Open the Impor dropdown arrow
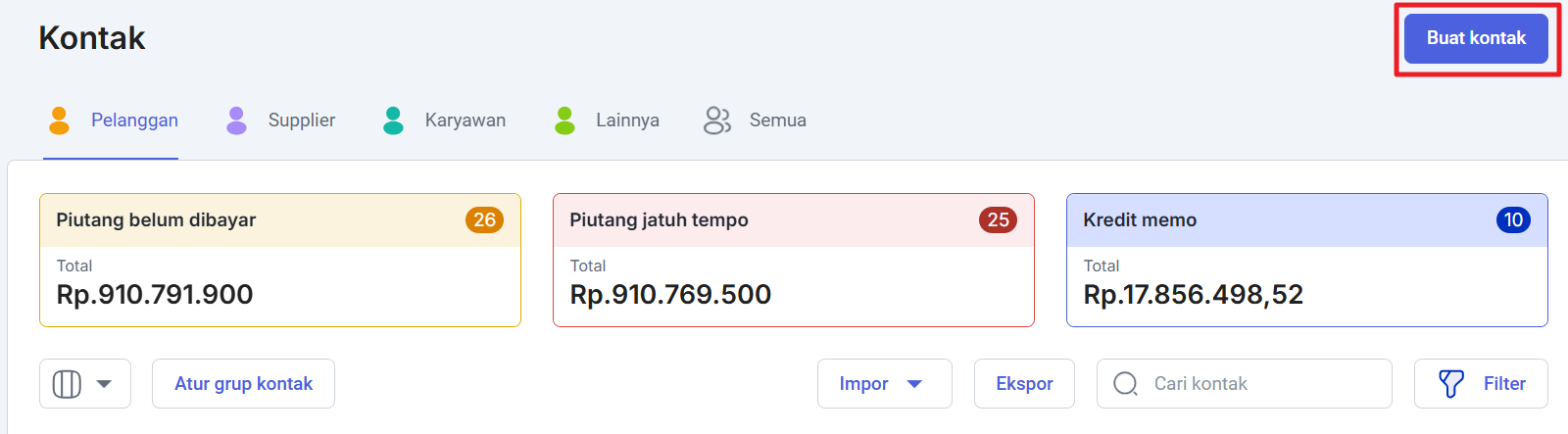 tap(914, 384)
